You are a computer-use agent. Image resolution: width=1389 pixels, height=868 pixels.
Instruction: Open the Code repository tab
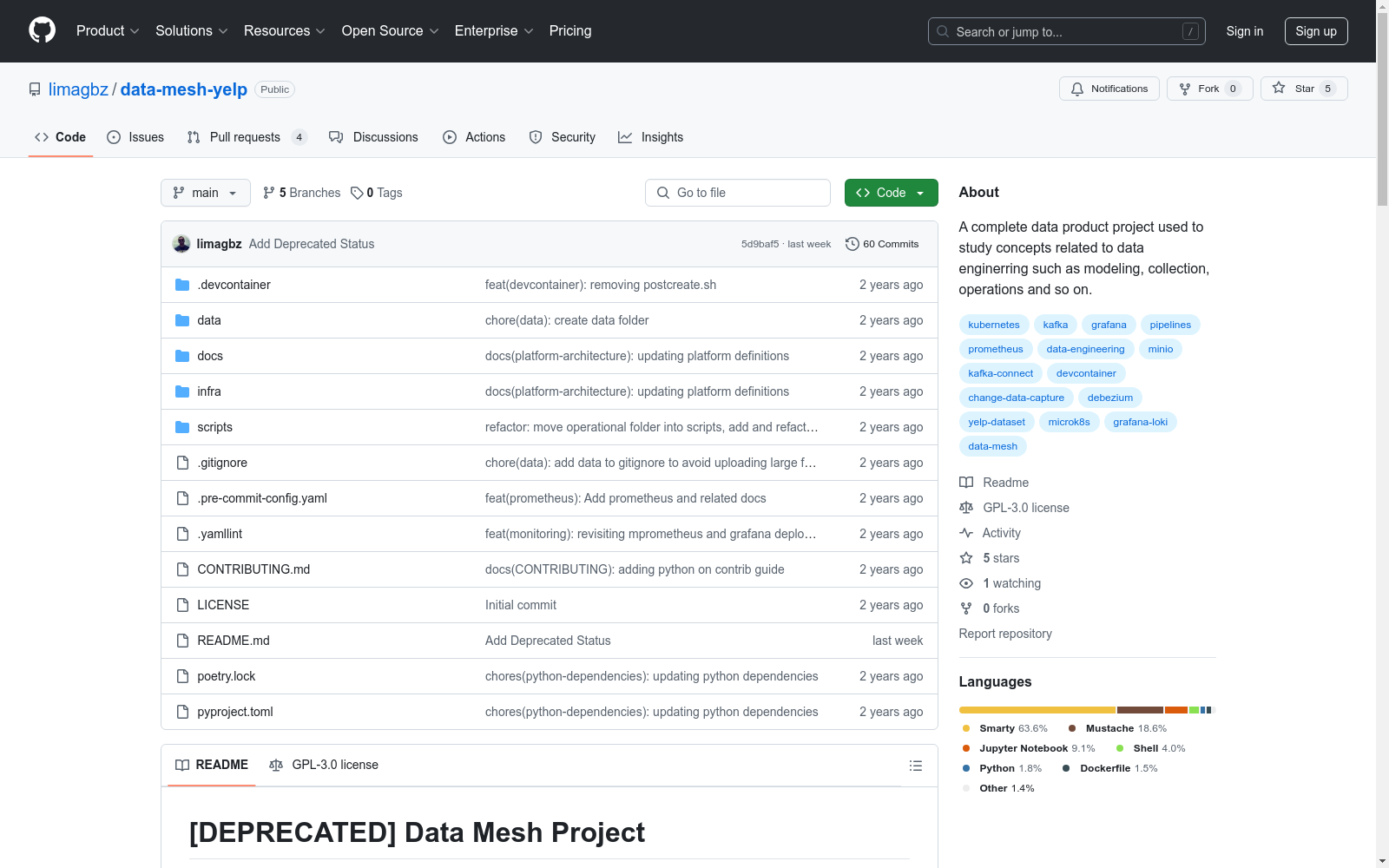60,137
